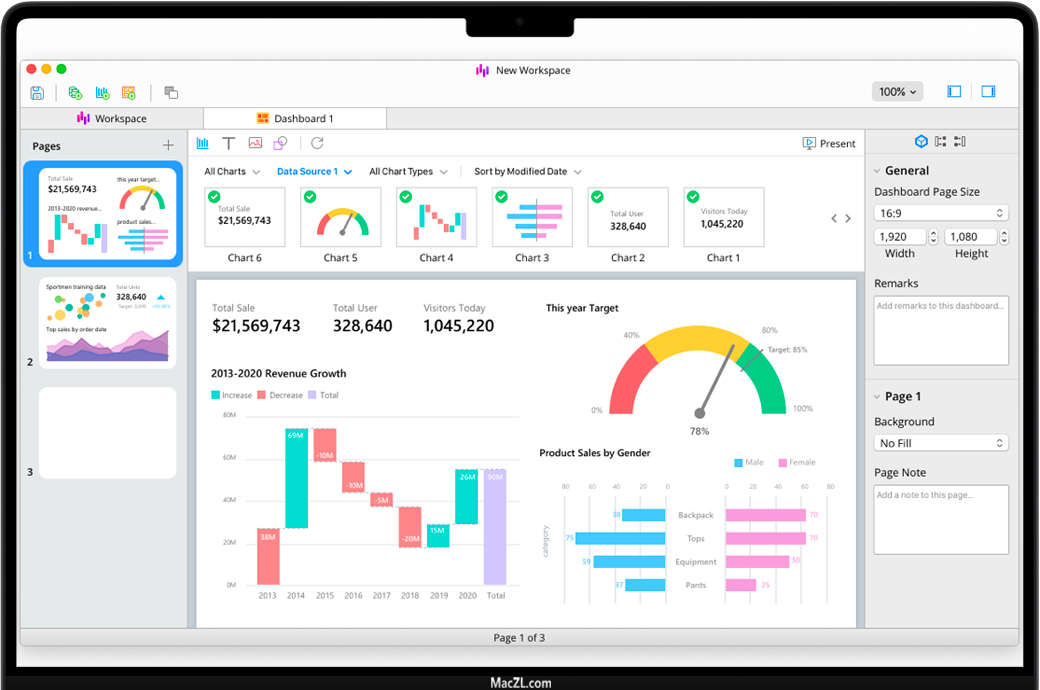Image resolution: width=1040 pixels, height=690 pixels.
Task: Click the Width stepper arrows
Action: click(x=934, y=237)
